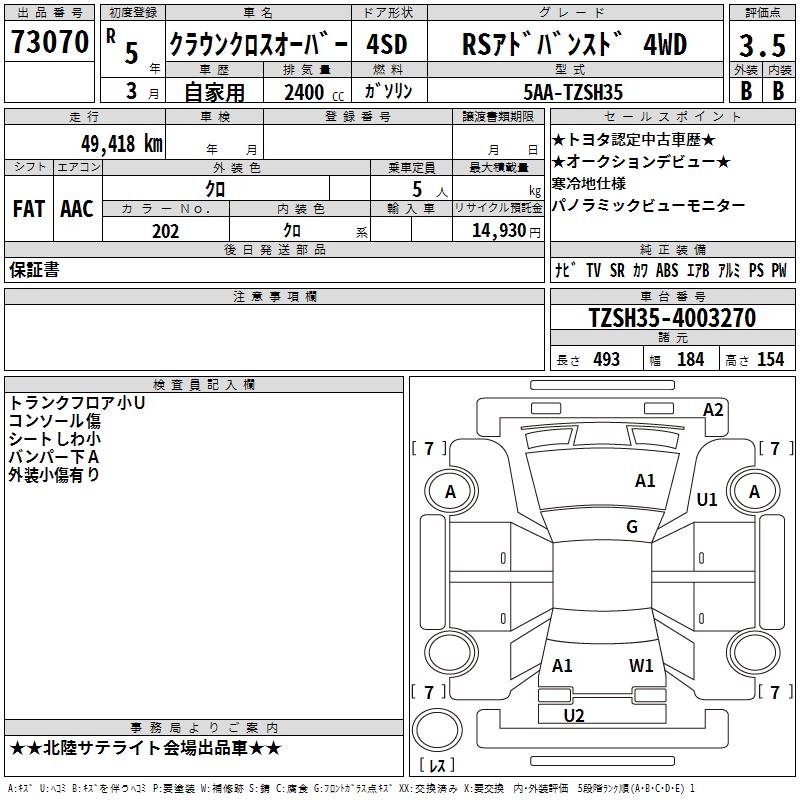Select the equipment code SR

[617, 270]
